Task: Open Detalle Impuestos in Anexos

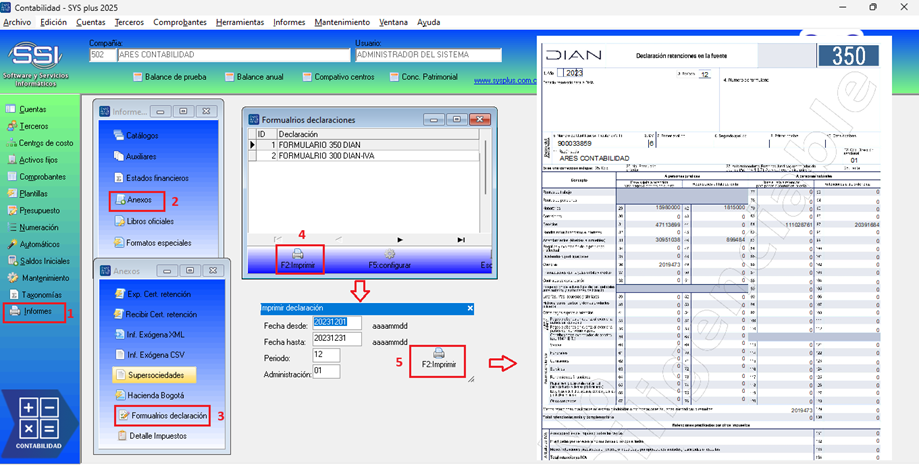Action: [x=152, y=436]
